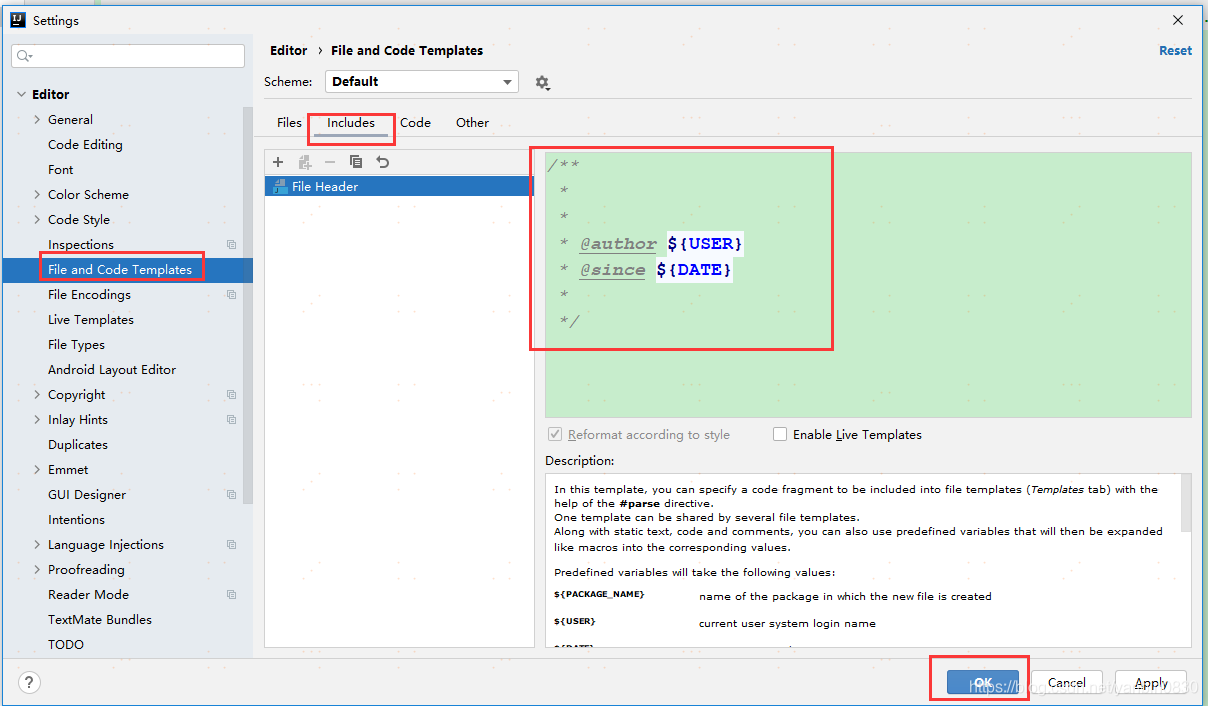Viewport: 1208px width, 706px height.
Task: Click the Reset link
Action: [1175, 50]
